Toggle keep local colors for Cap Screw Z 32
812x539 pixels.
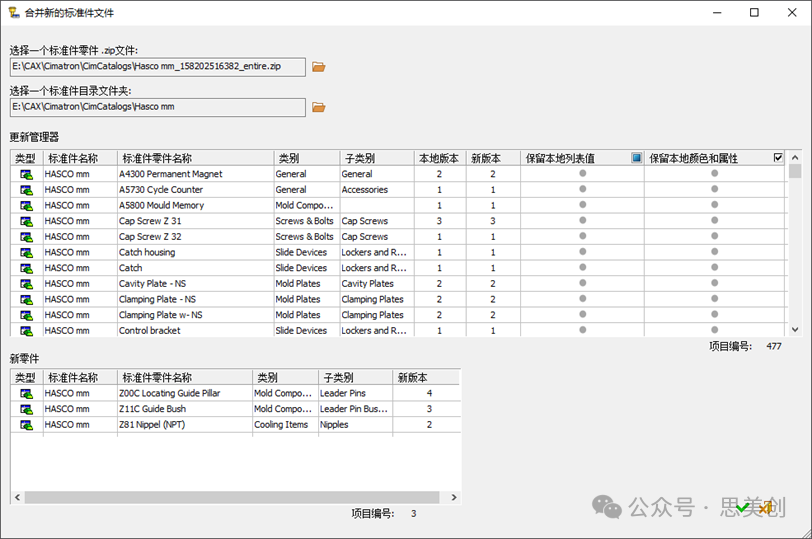coord(715,236)
